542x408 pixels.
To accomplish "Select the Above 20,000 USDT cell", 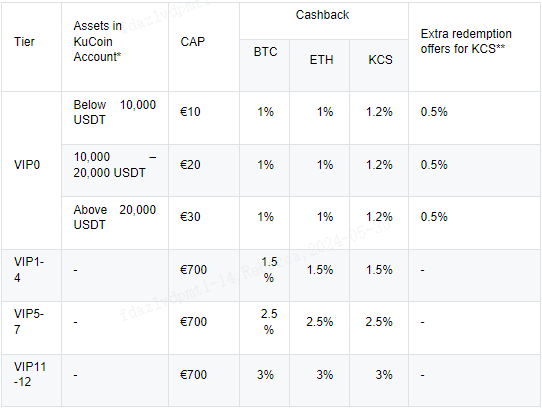I will 115,223.
